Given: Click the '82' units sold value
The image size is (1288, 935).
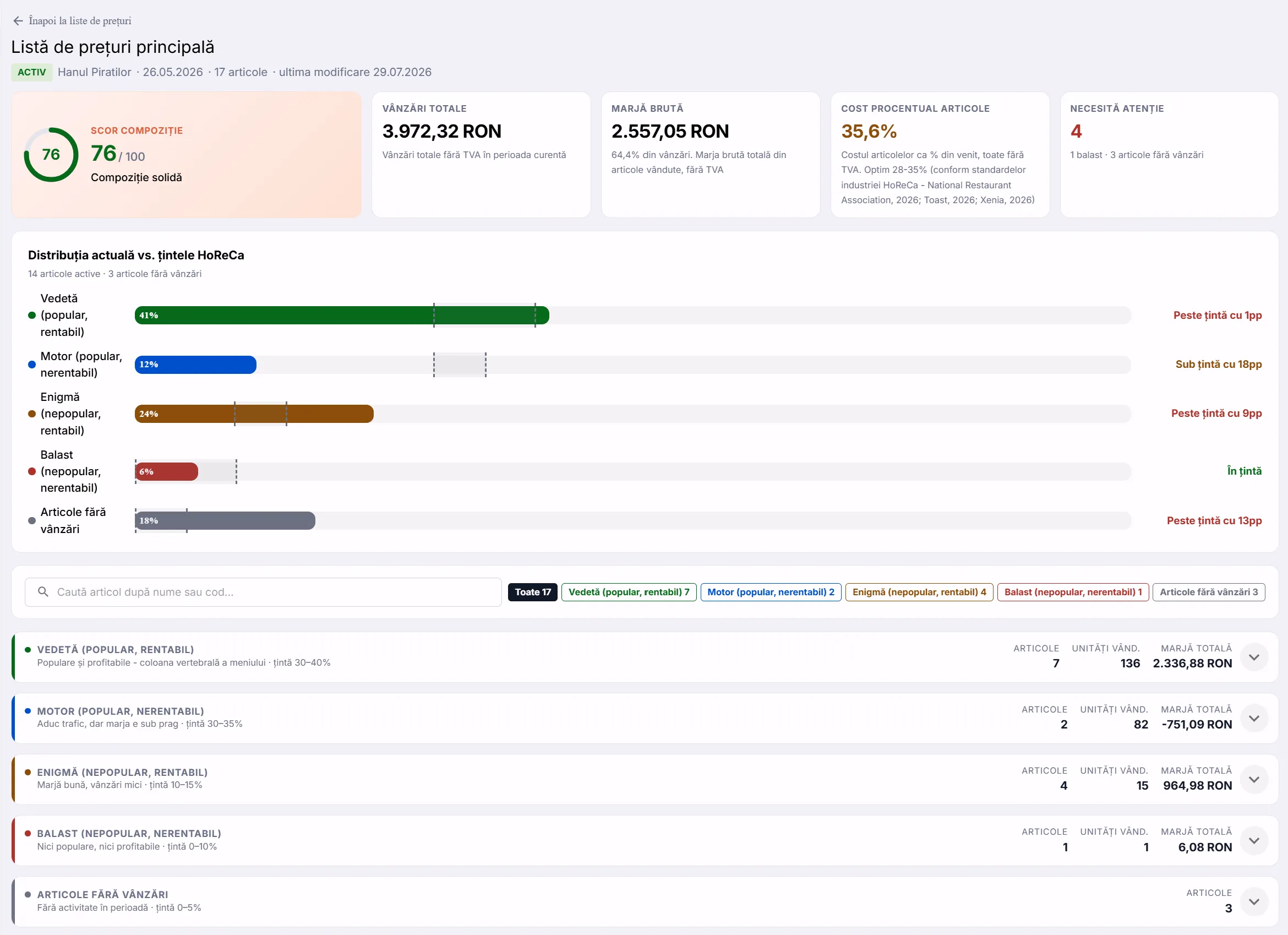Looking at the screenshot, I should click(x=1141, y=725).
